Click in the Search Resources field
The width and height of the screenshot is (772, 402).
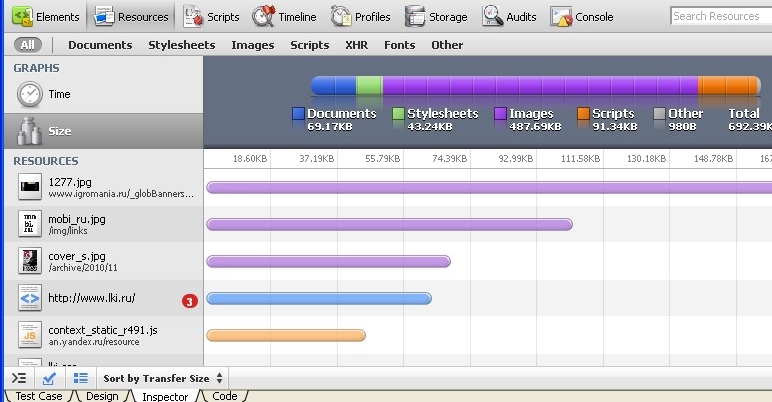click(x=719, y=16)
